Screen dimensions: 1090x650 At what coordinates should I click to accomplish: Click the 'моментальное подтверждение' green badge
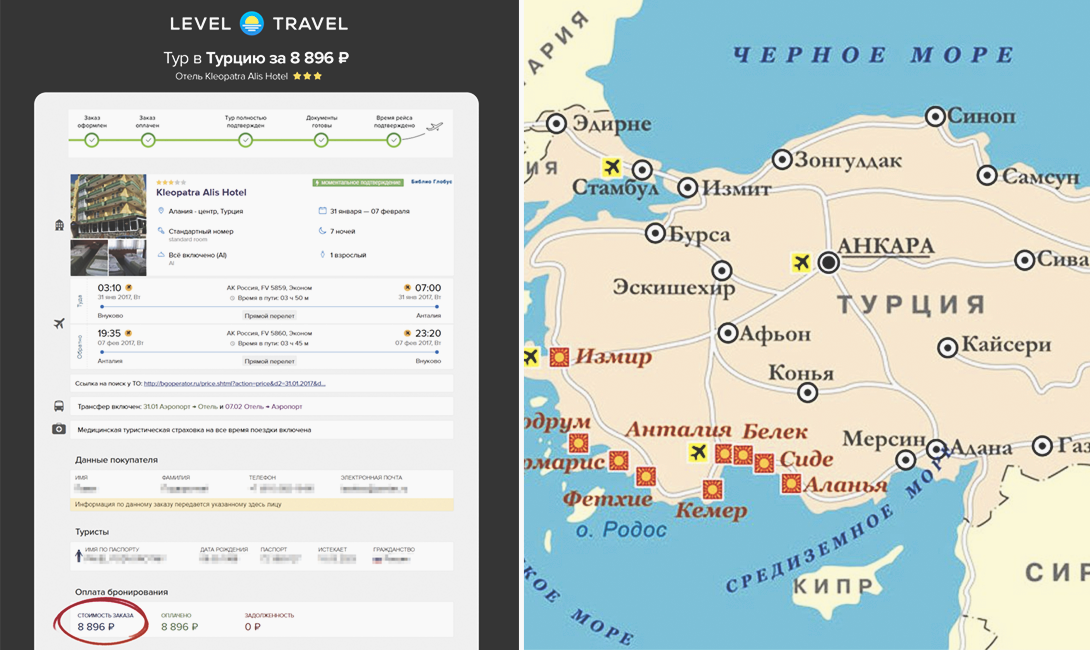pyautogui.click(x=358, y=183)
